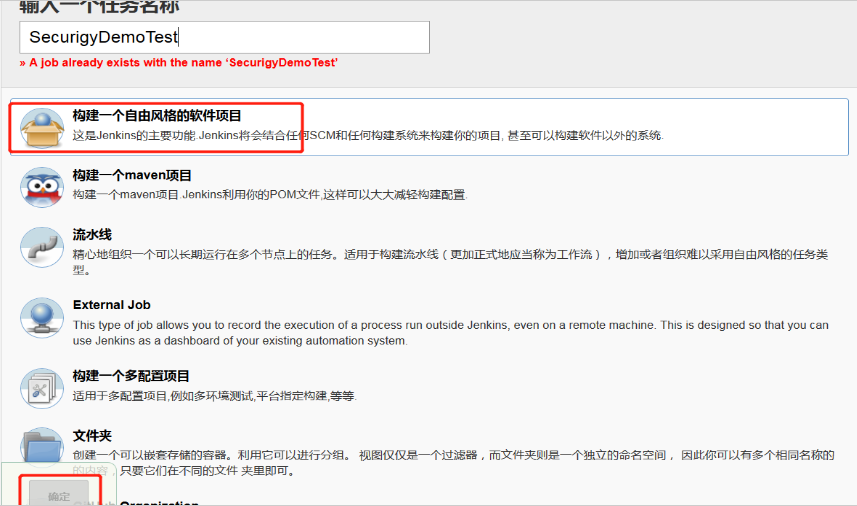
Task: Click the maven POM description text
Action: point(270,195)
